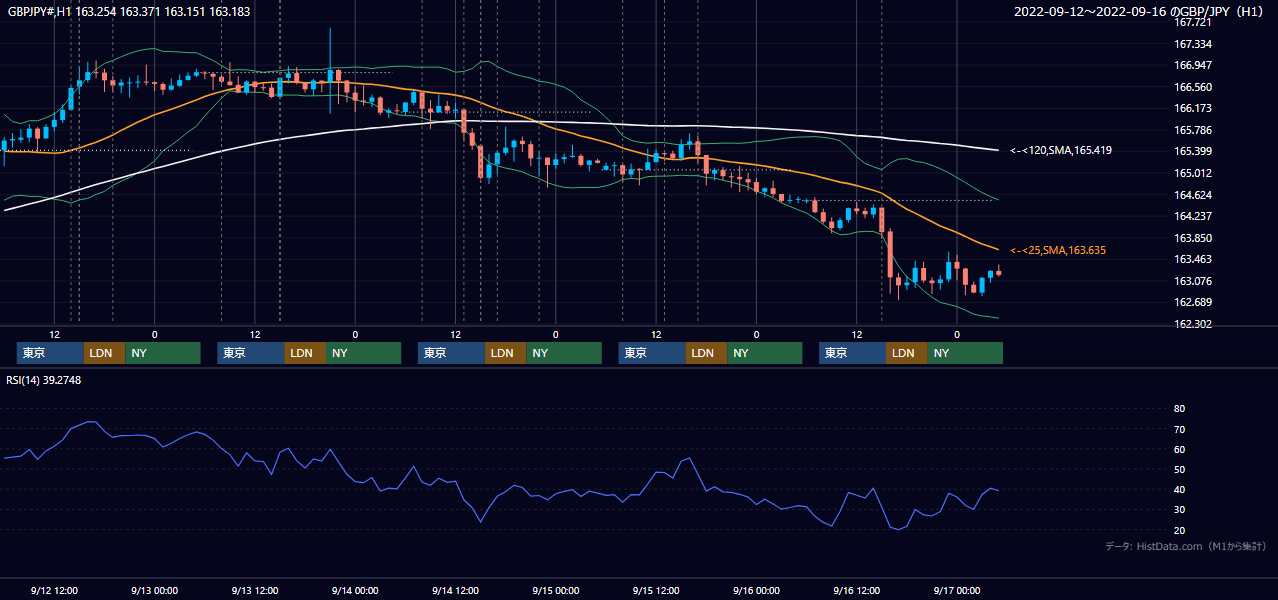
Task: Select the 164.237 price axis label
Action: (1192, 216)
